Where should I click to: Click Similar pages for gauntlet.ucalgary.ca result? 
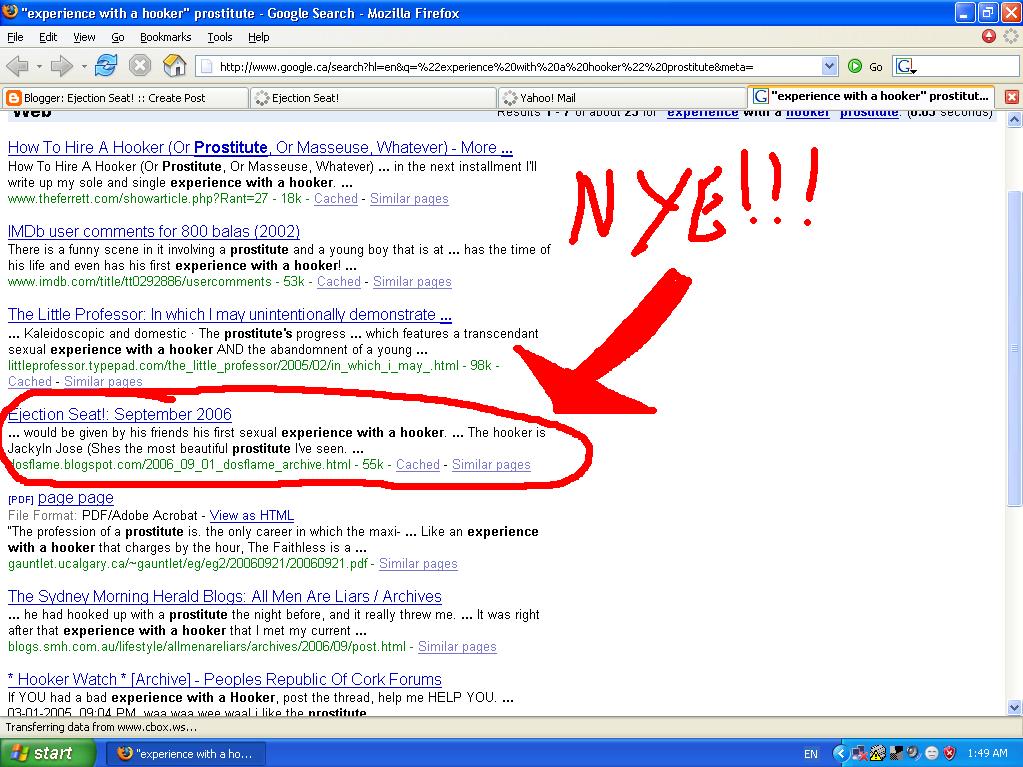[x=418, y=564]
